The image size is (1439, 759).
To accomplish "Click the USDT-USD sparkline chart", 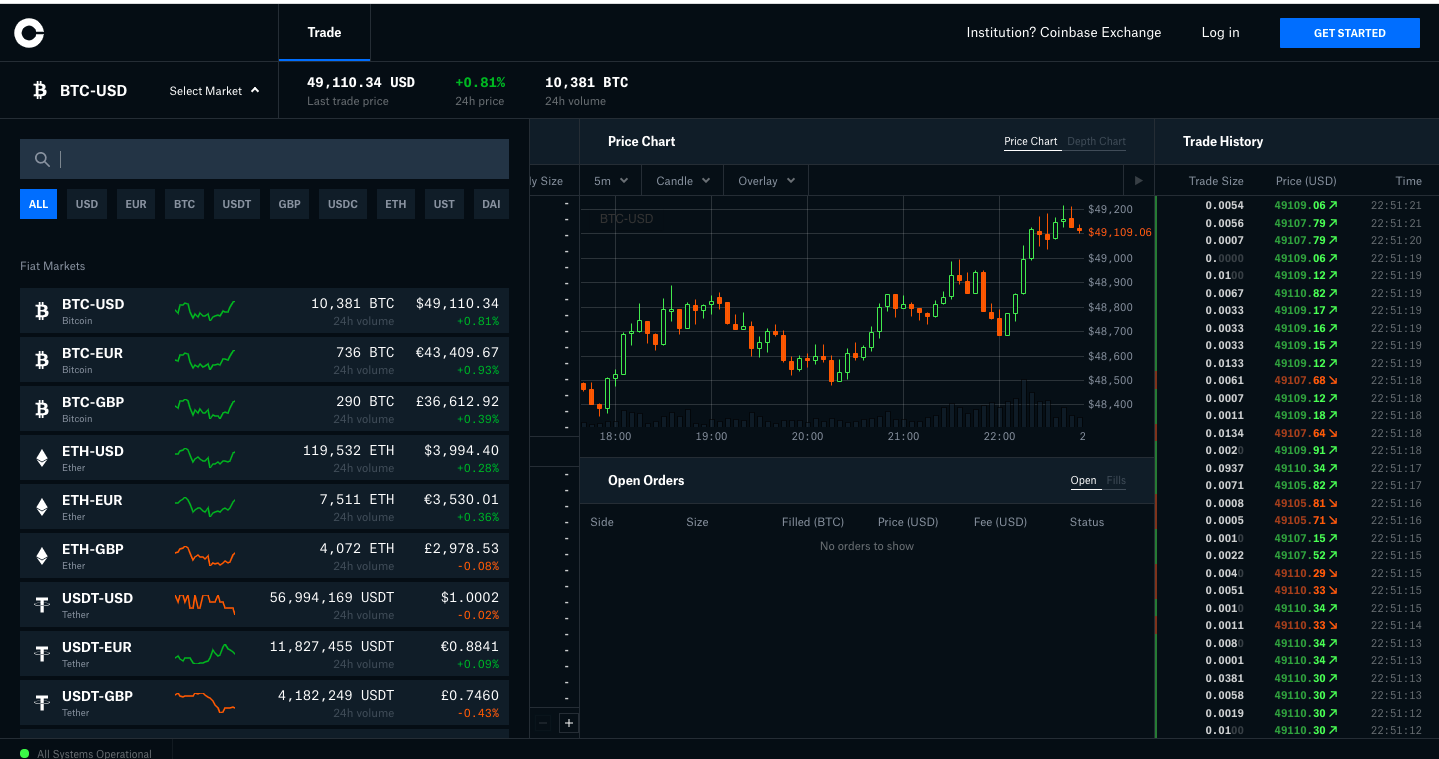I will [x=205, y=603].
